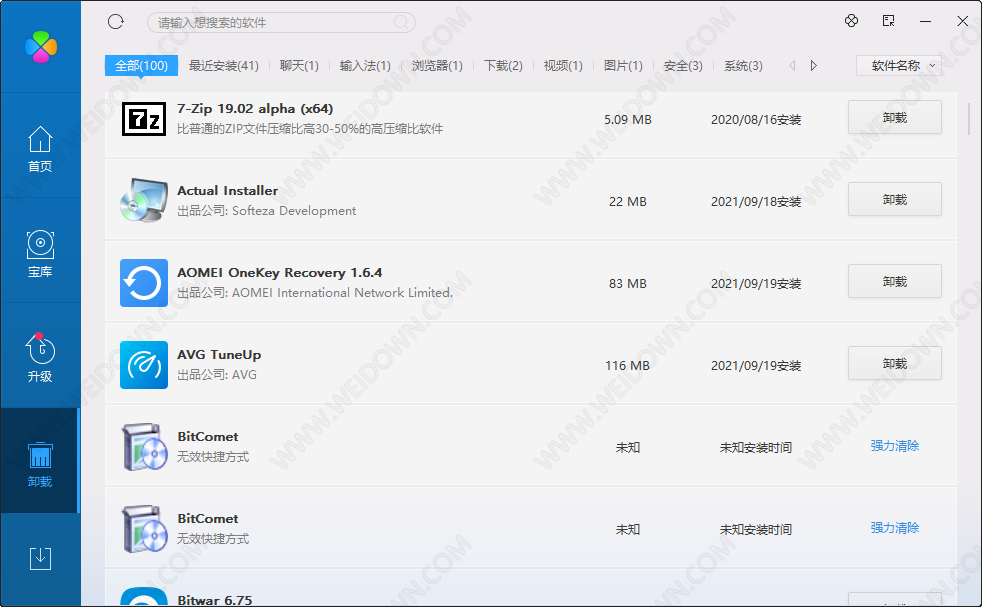Screen dimensions: 982x607
Task: Select AOMEI OneKey Recovery 1.6.4 title
Action: [279, 272]
